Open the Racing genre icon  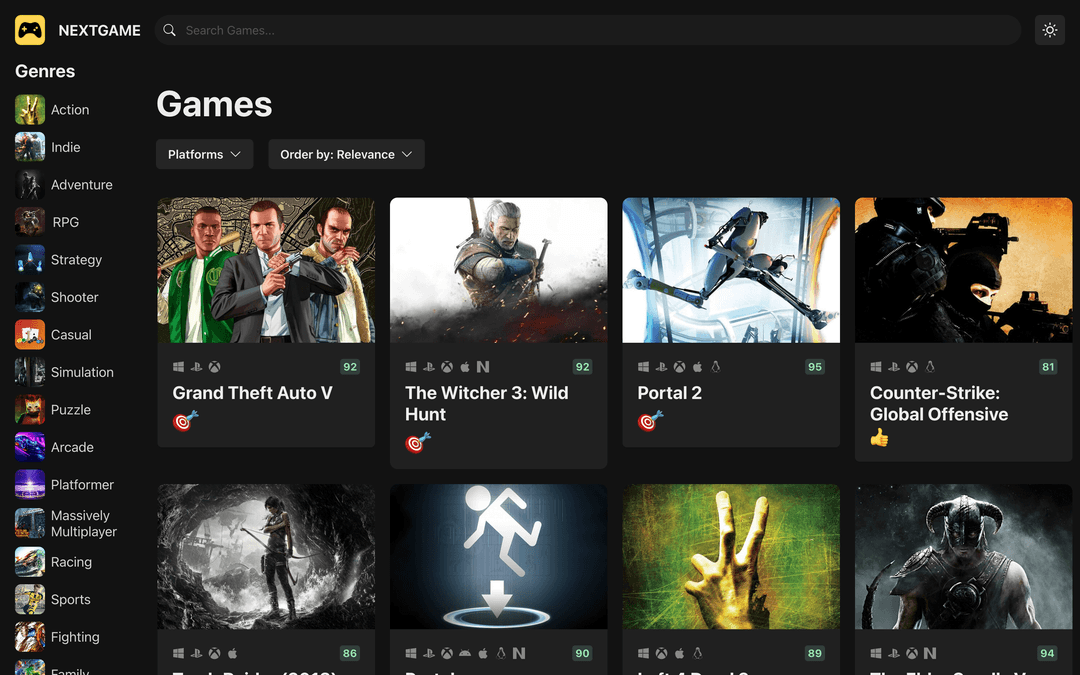(30, 562)
